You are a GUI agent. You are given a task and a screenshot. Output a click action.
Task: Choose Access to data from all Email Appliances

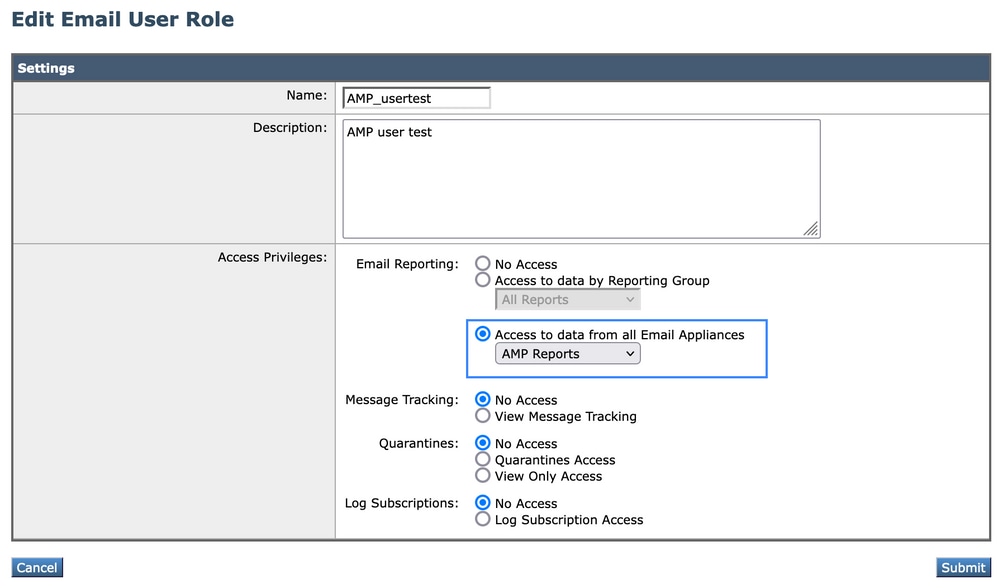click(482, 334)
